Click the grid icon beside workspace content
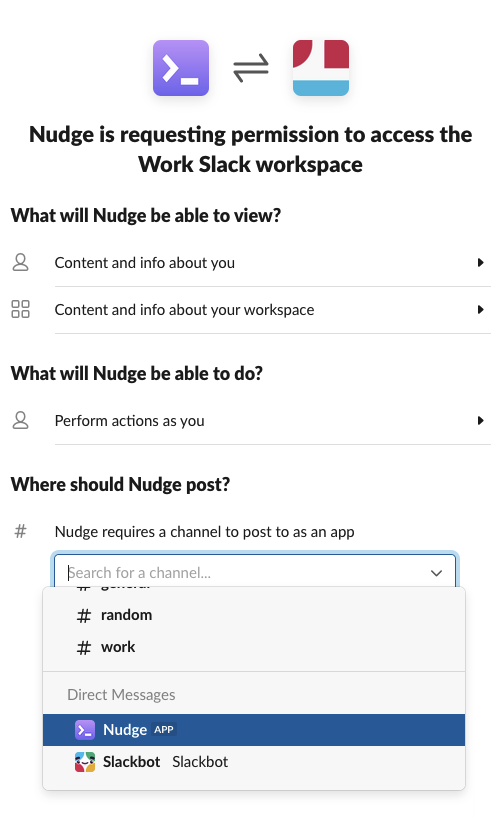501x819 pixels. pos(20,309)
